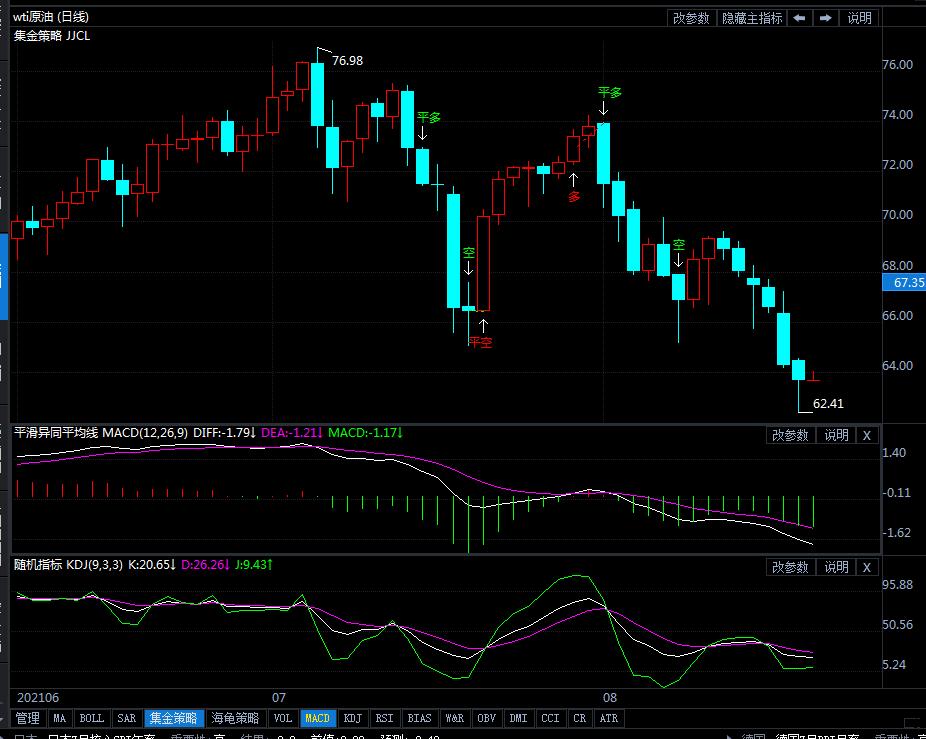This screenshot has width=926, height=739.
Task: Close the MACD panel with X
Action: pos(867,435)
